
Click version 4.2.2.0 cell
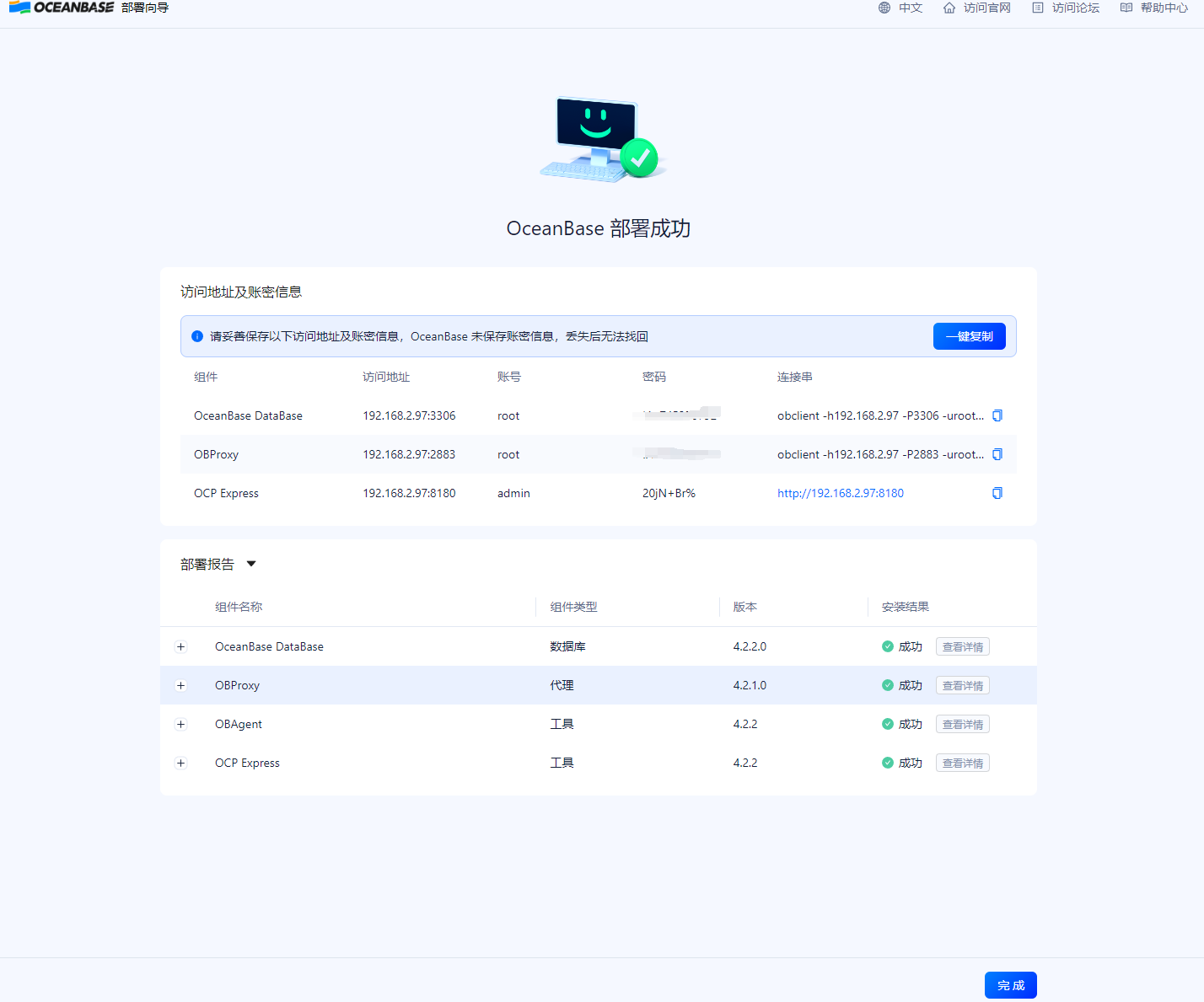750,646
